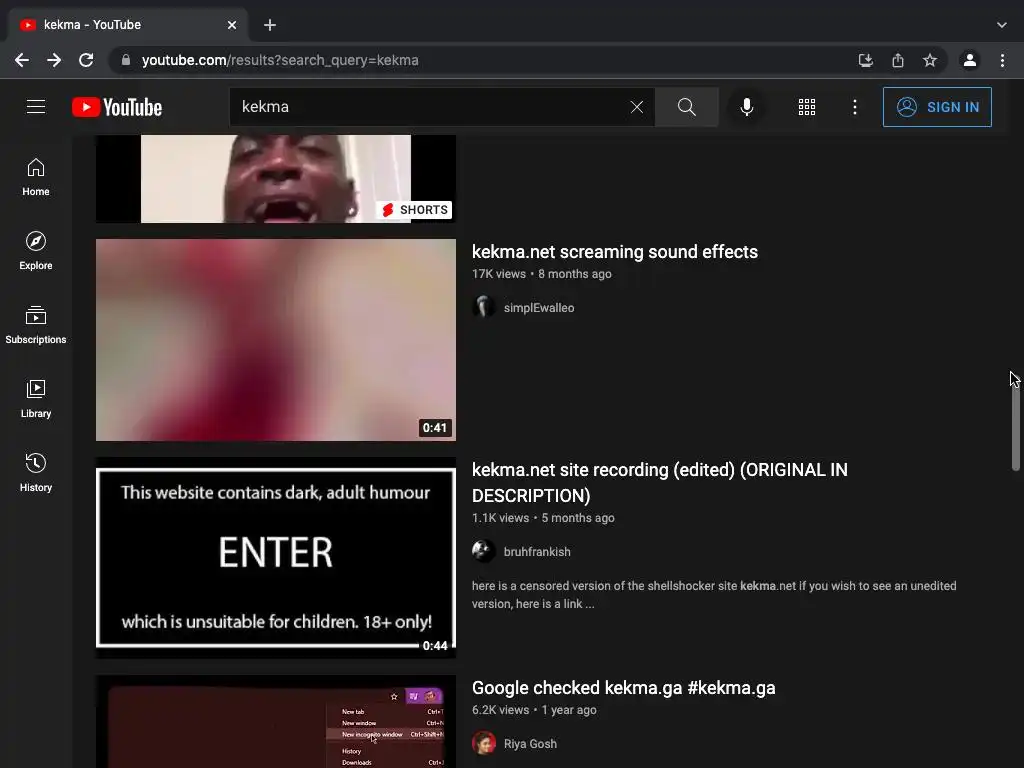Open 'Google checked kekma.ga #kekma.ga' title
The height and width of the screenshot is (768, 1024).
(x=624, y=688)
